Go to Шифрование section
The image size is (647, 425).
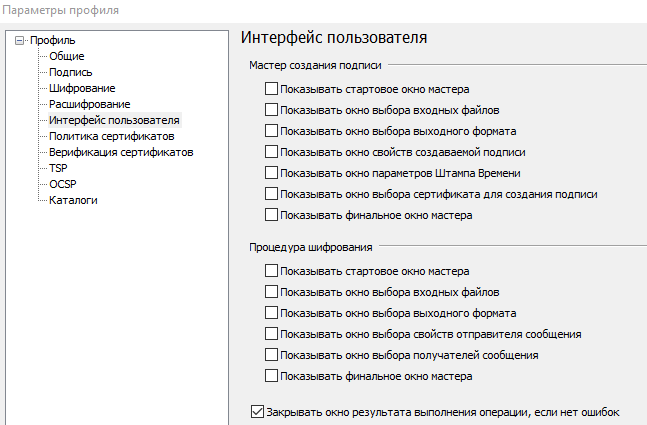(82, 88)
